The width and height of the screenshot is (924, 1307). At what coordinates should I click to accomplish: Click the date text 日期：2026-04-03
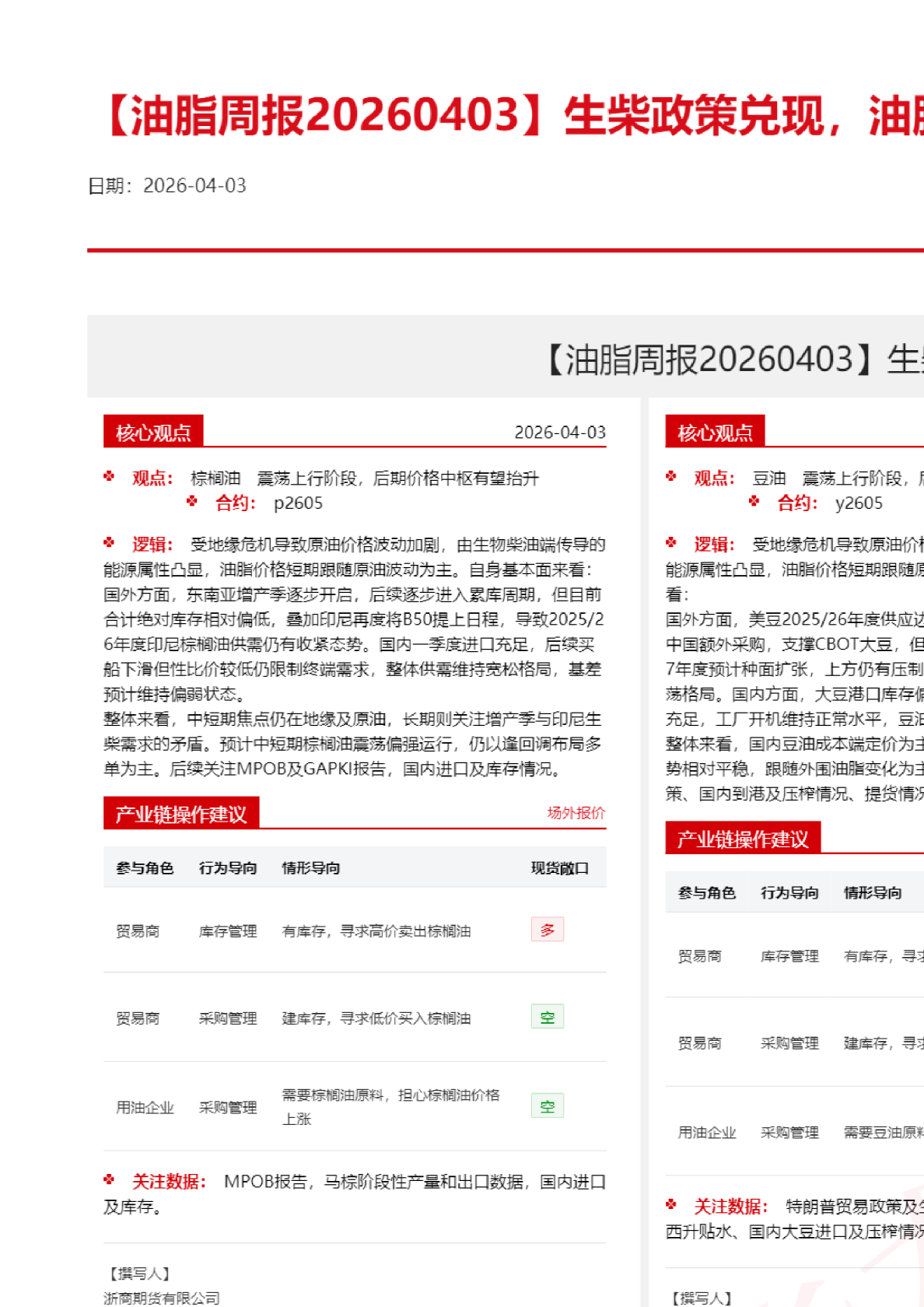click(167, 185)
